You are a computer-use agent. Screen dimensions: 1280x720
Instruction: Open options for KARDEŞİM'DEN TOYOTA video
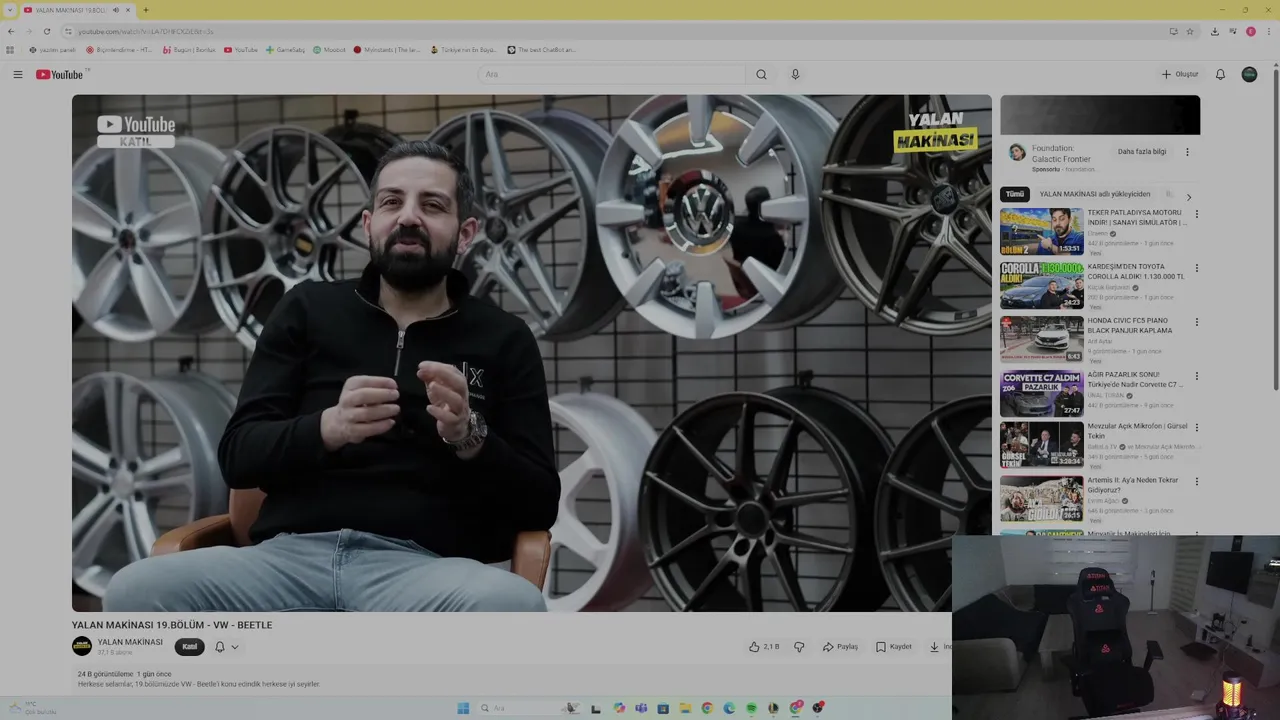click(1196, 268)
